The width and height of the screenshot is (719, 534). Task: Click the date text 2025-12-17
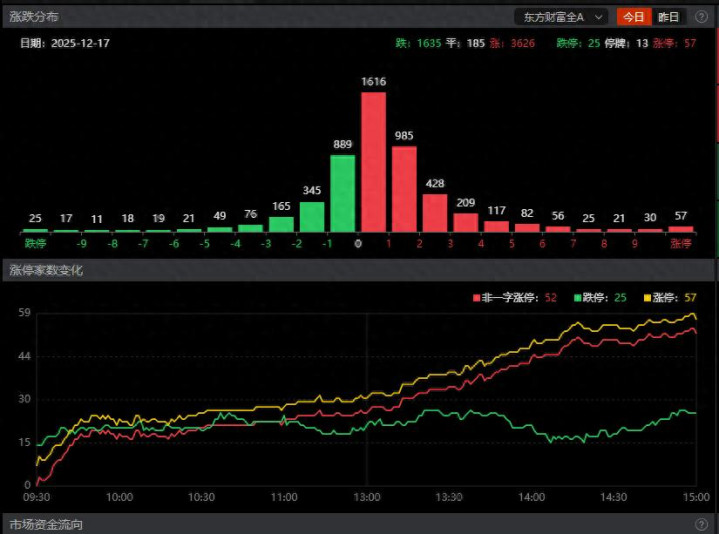80,43
